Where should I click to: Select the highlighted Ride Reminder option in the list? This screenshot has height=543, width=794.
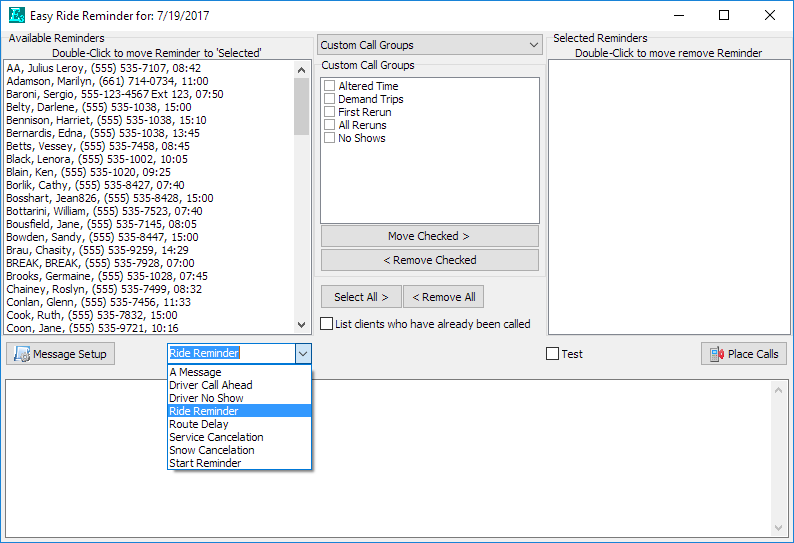(239, 411)
